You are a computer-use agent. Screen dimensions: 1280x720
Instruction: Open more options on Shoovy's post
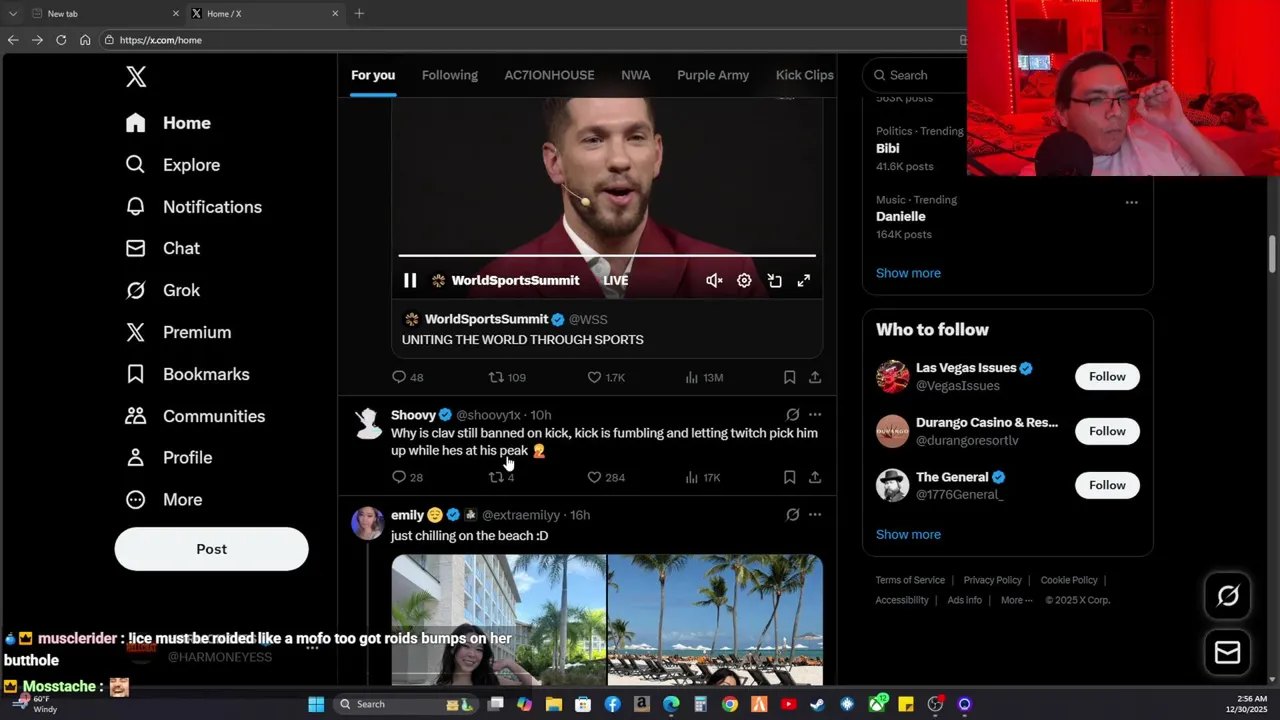pos(815,414)
